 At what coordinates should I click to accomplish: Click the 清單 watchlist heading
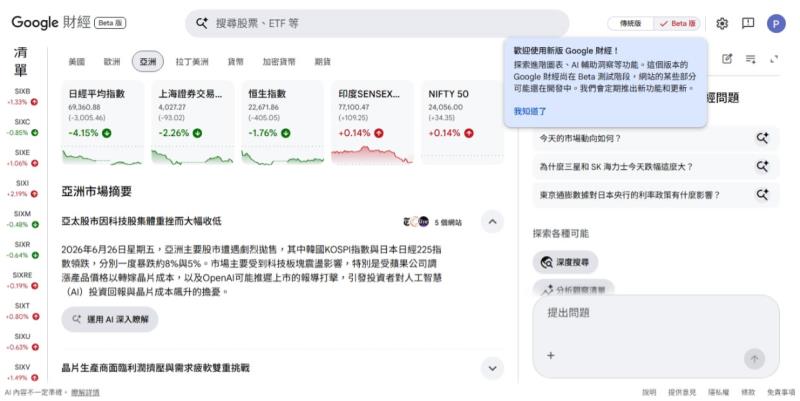click(20, 61)
